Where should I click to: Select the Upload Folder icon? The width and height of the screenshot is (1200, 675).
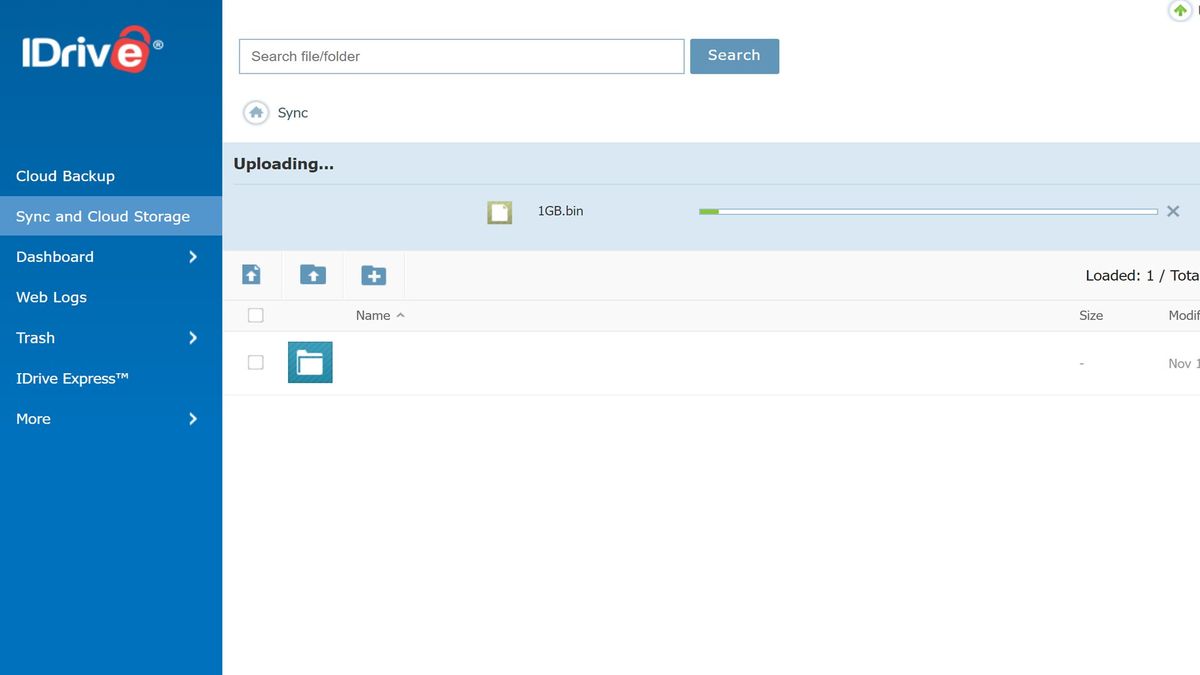point(313,275)
